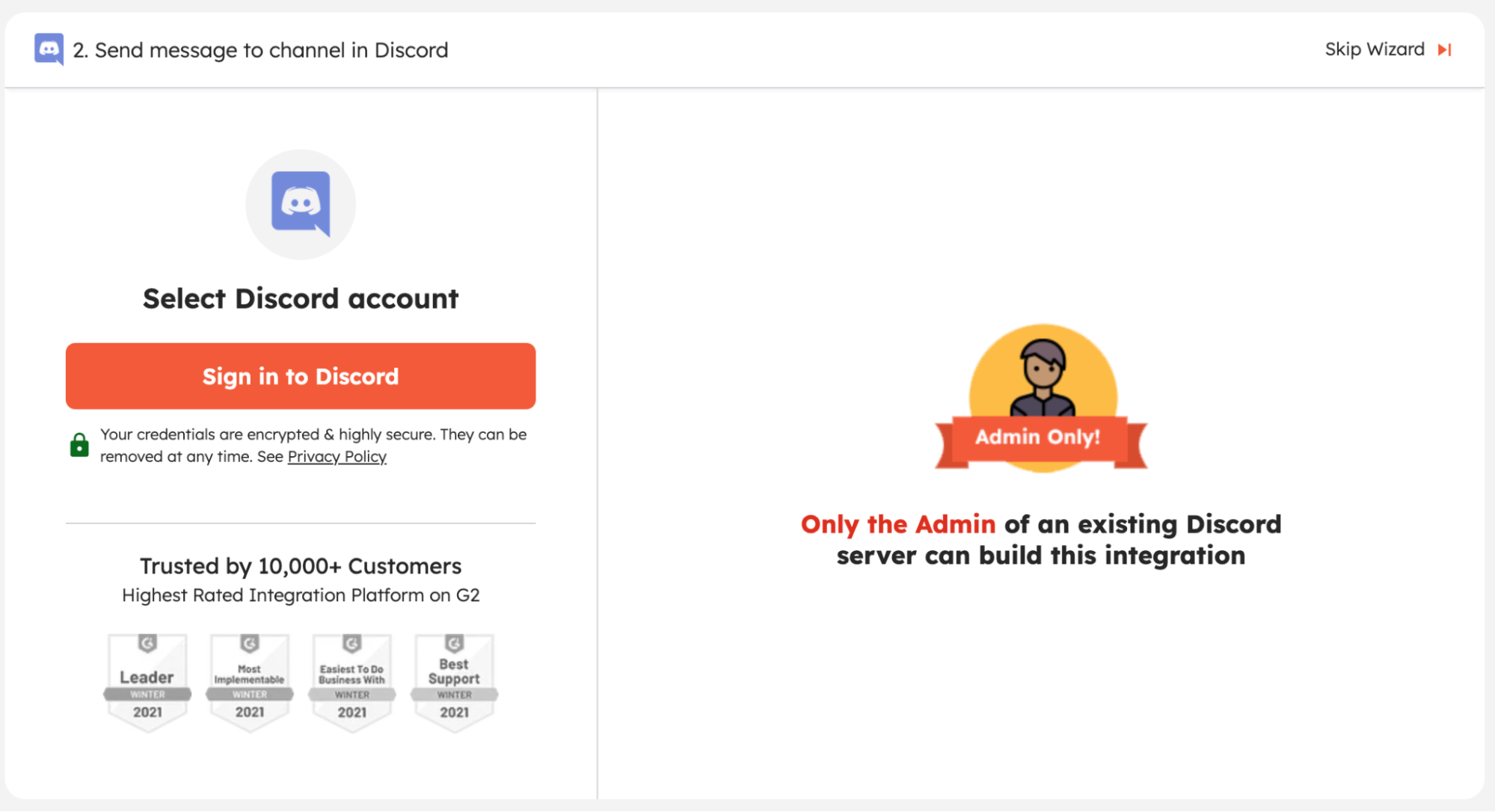Click the Only the Admin red text
Viewport: 1495px width, 812px height.
point(897,524)
